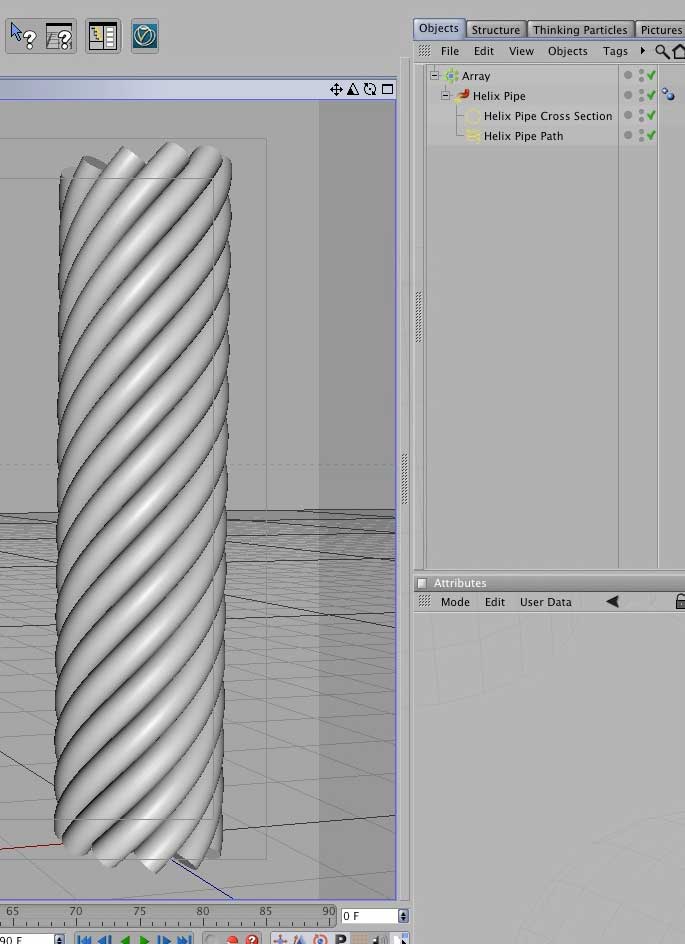Toggle rotation keyframe recording icon
The image size is (685, 944).
[320, 939]
